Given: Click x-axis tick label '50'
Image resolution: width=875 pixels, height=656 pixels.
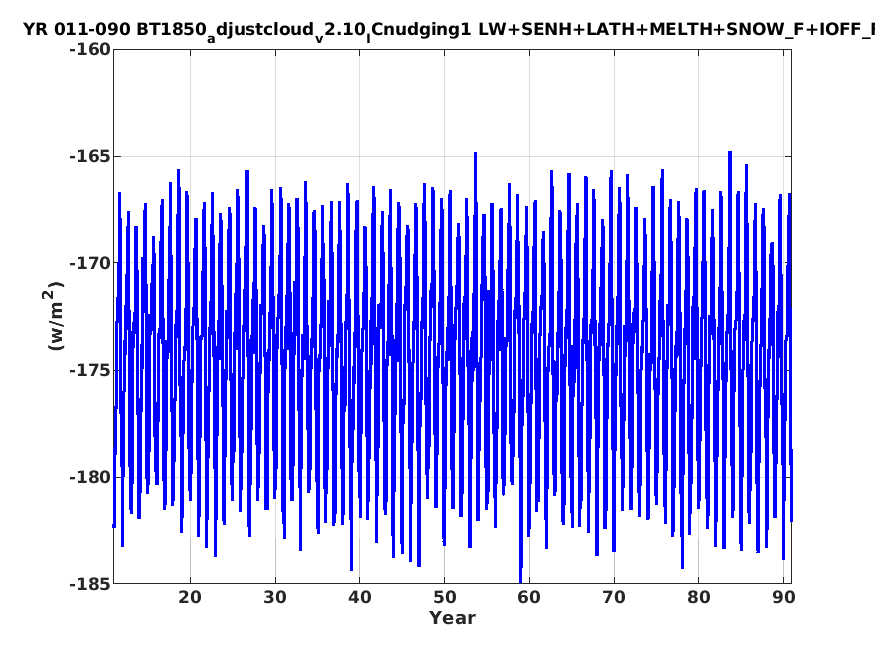Looking at the screenshot, I should pos(444,597).
